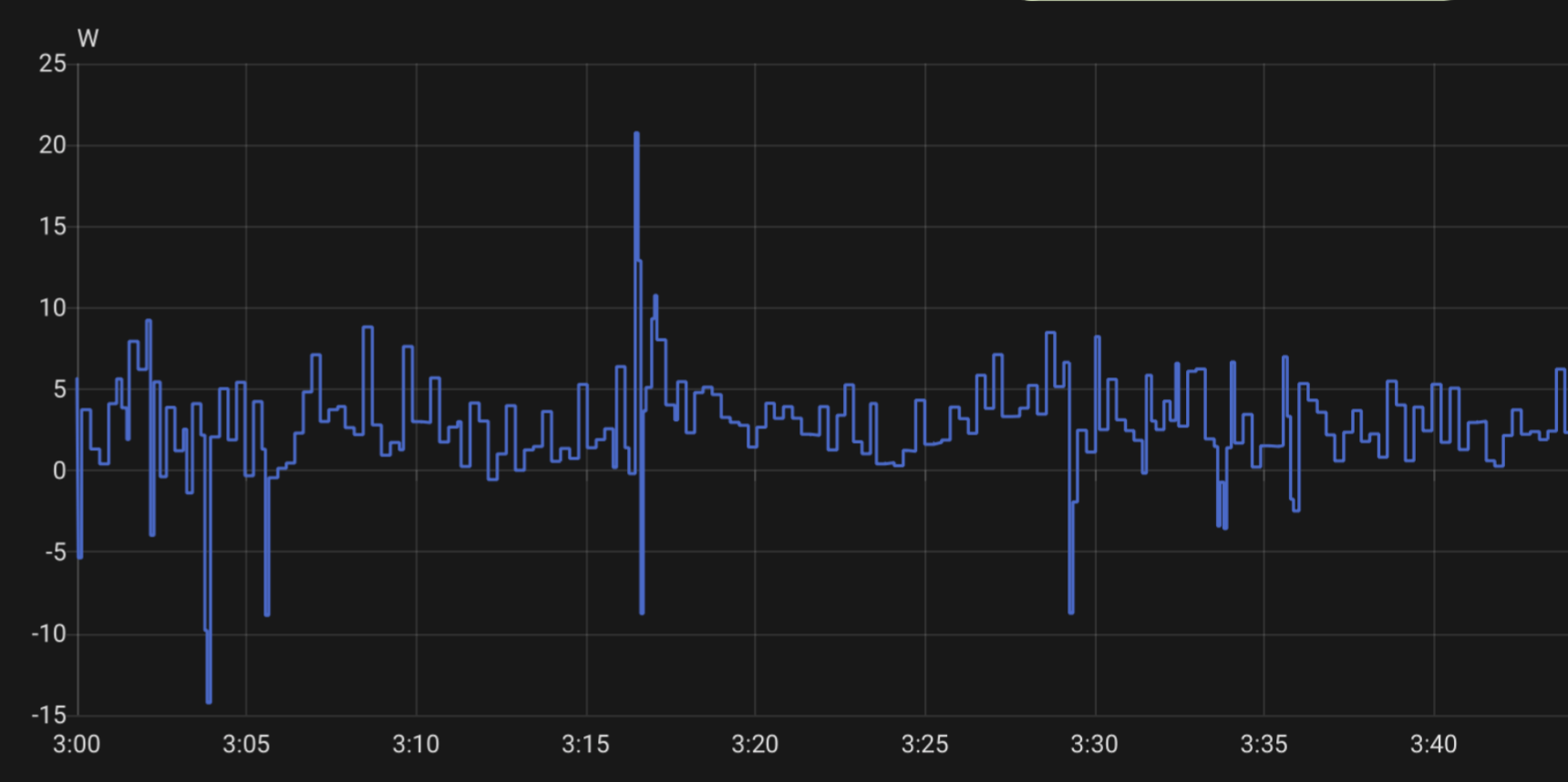Click the W unit label above the axis
This screenshot has height=782, width=1568.
coord(88,38)
